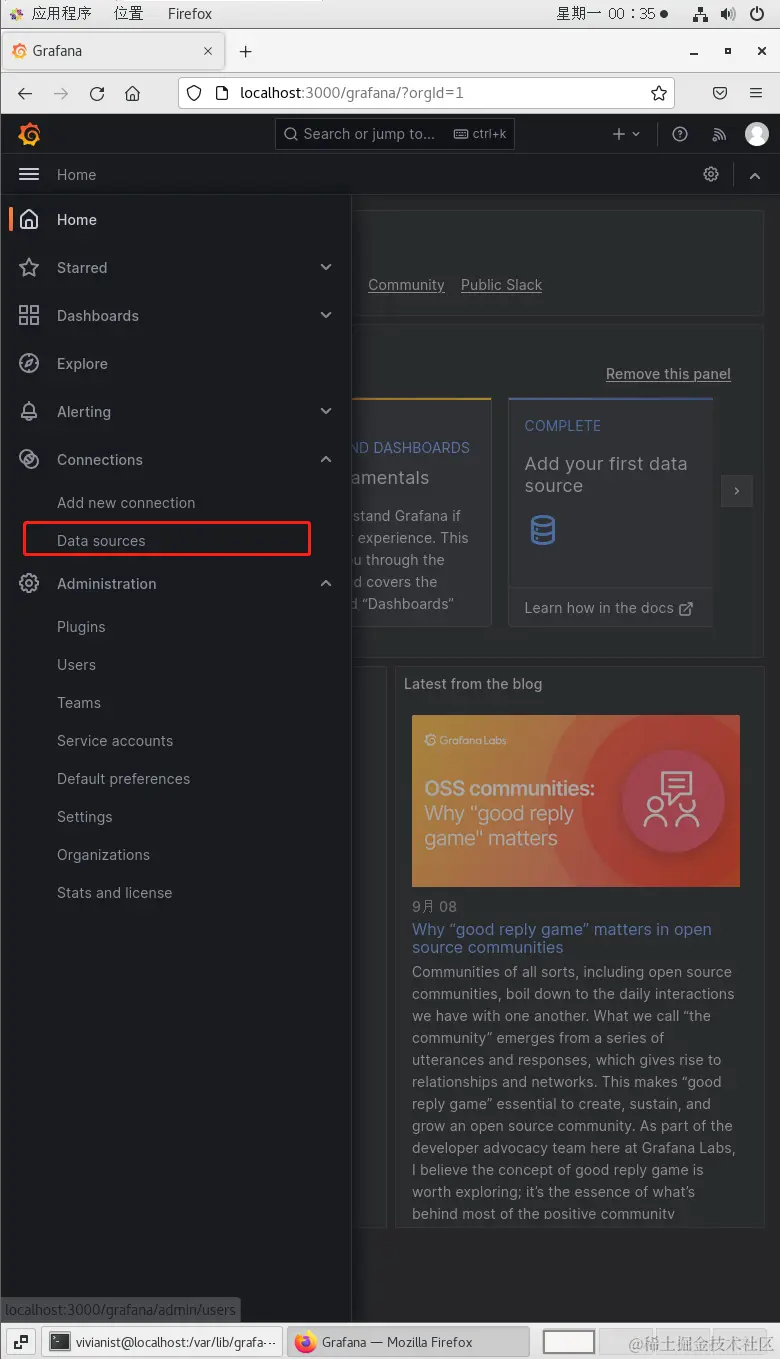This screenshot has width=780, height=1359.
Task: Open Explore in the sidebar
Action: (x=82, y=364)
